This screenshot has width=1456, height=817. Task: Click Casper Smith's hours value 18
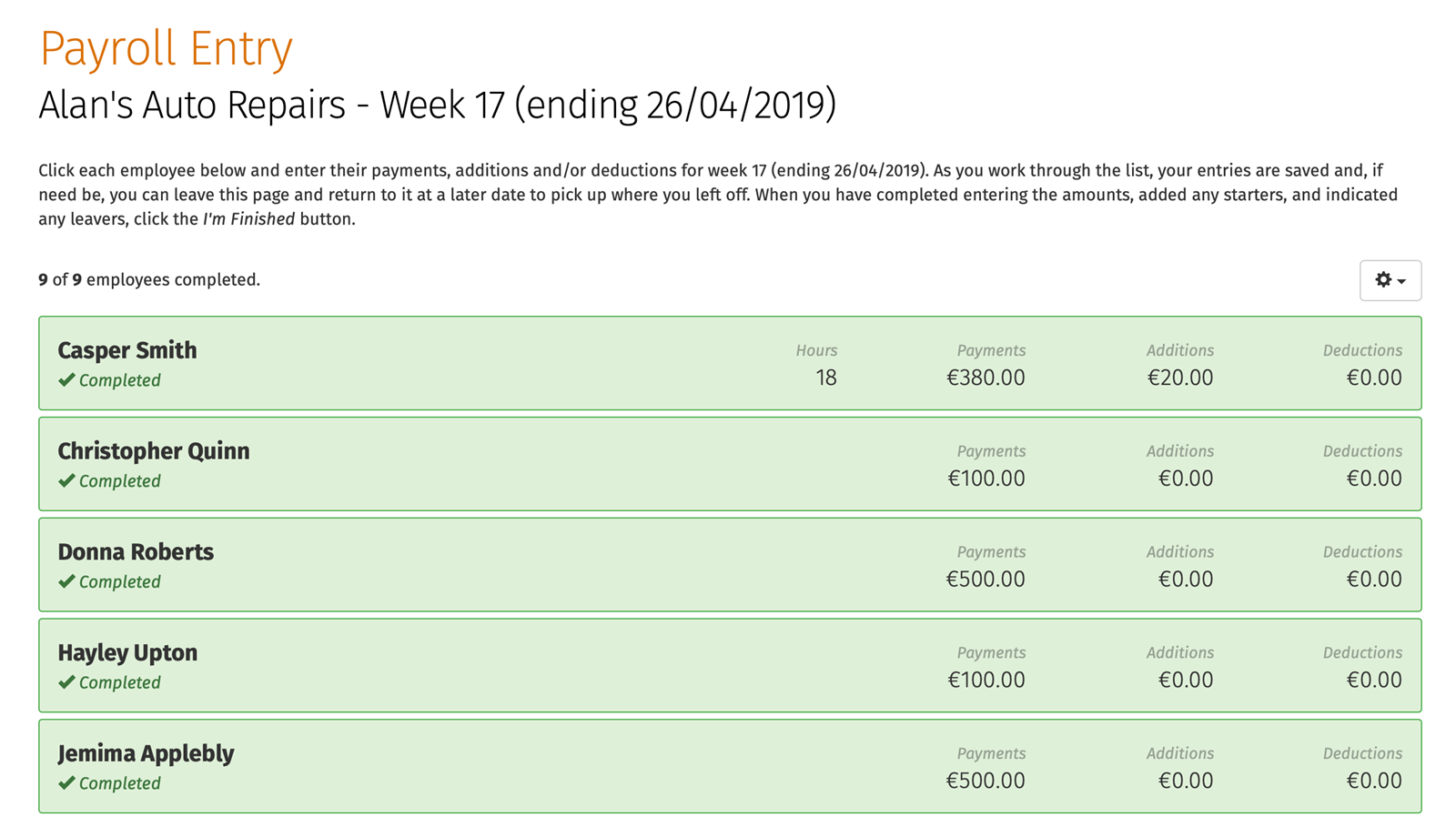[826, 378]
